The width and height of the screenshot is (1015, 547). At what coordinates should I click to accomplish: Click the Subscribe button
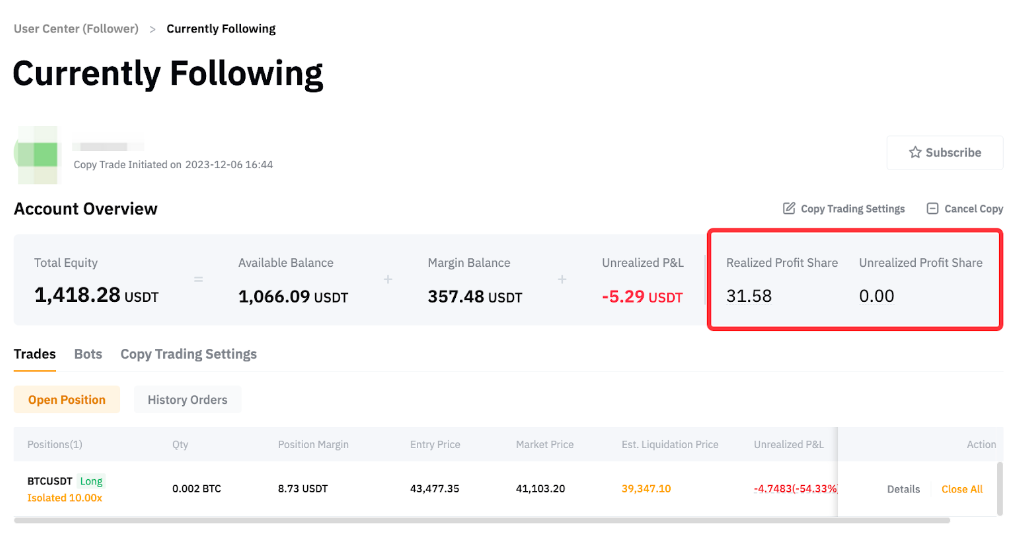tap(944, 153)
